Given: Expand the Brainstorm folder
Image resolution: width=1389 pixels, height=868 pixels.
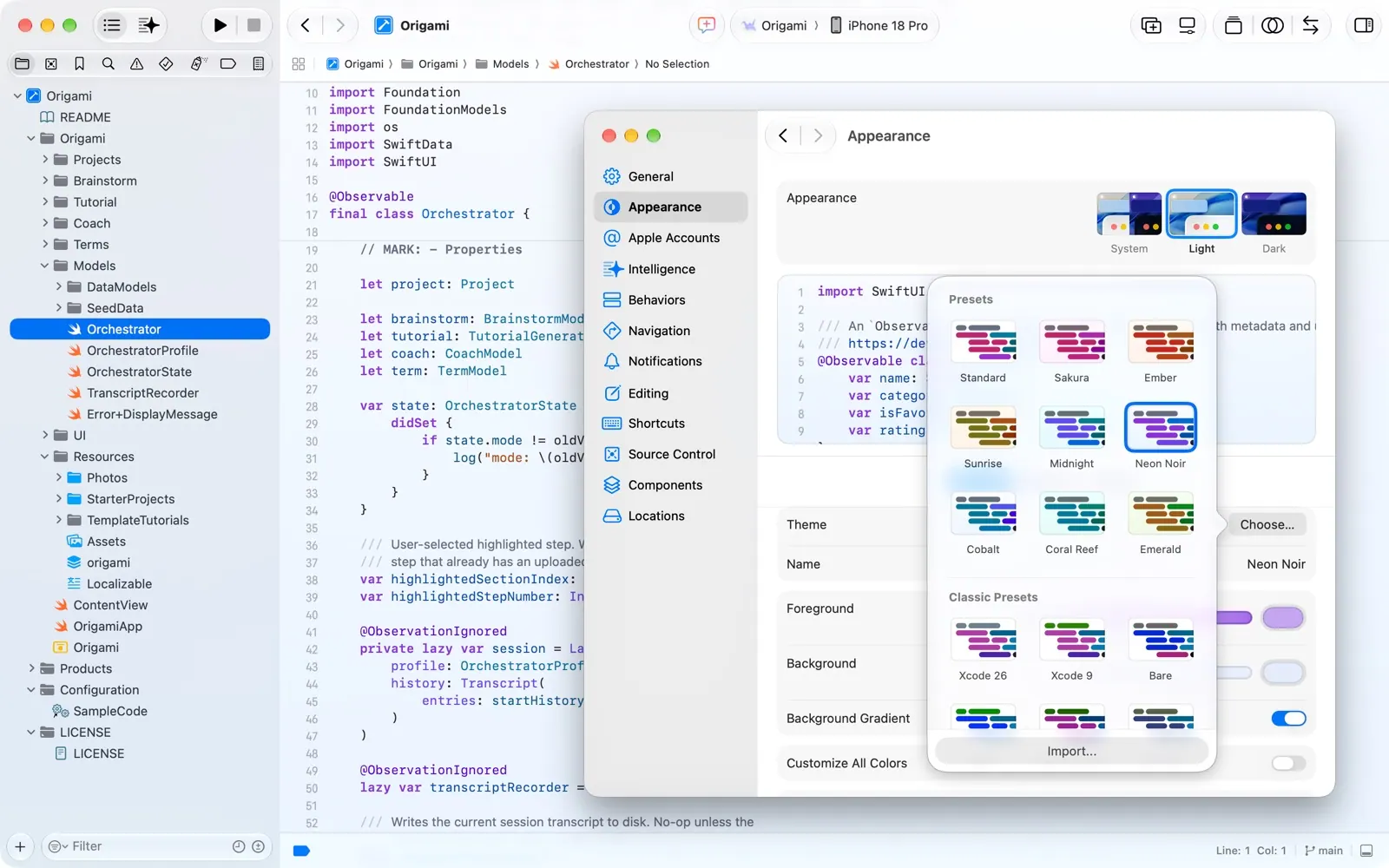Looking at the screenshot, I should click(45, 181).
